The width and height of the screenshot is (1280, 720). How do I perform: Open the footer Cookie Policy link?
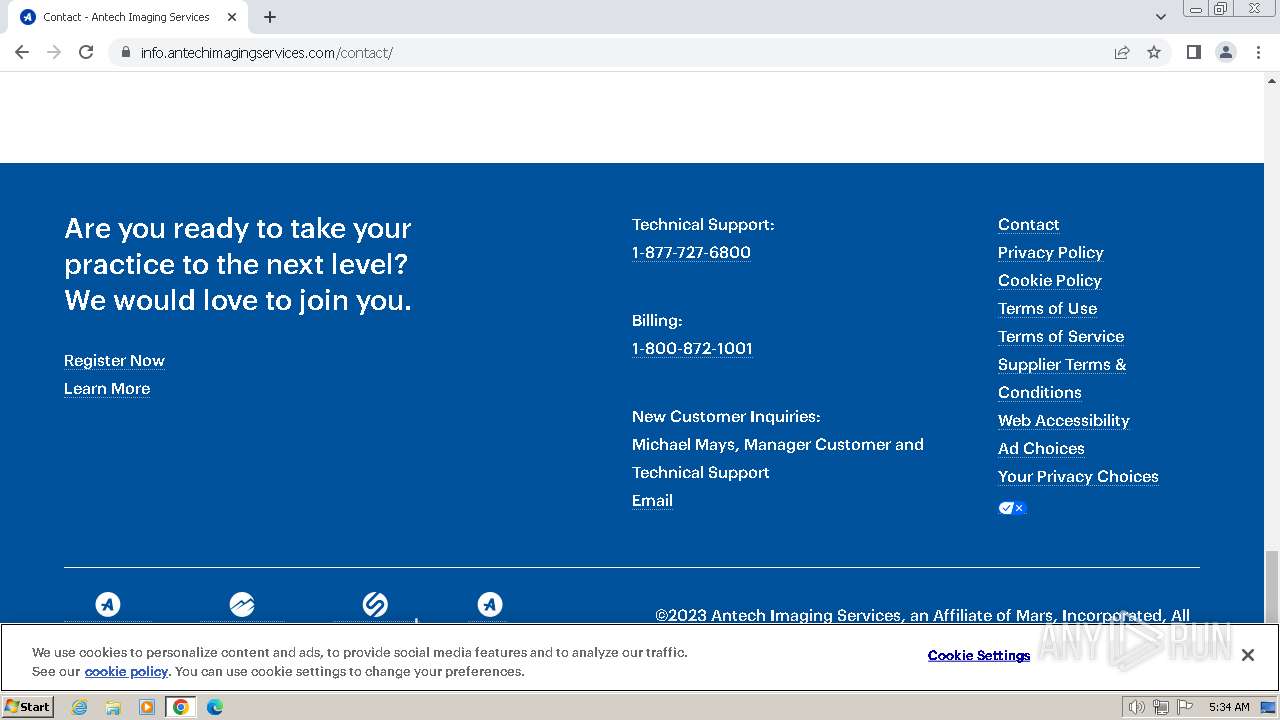(x=1050, y=281)
